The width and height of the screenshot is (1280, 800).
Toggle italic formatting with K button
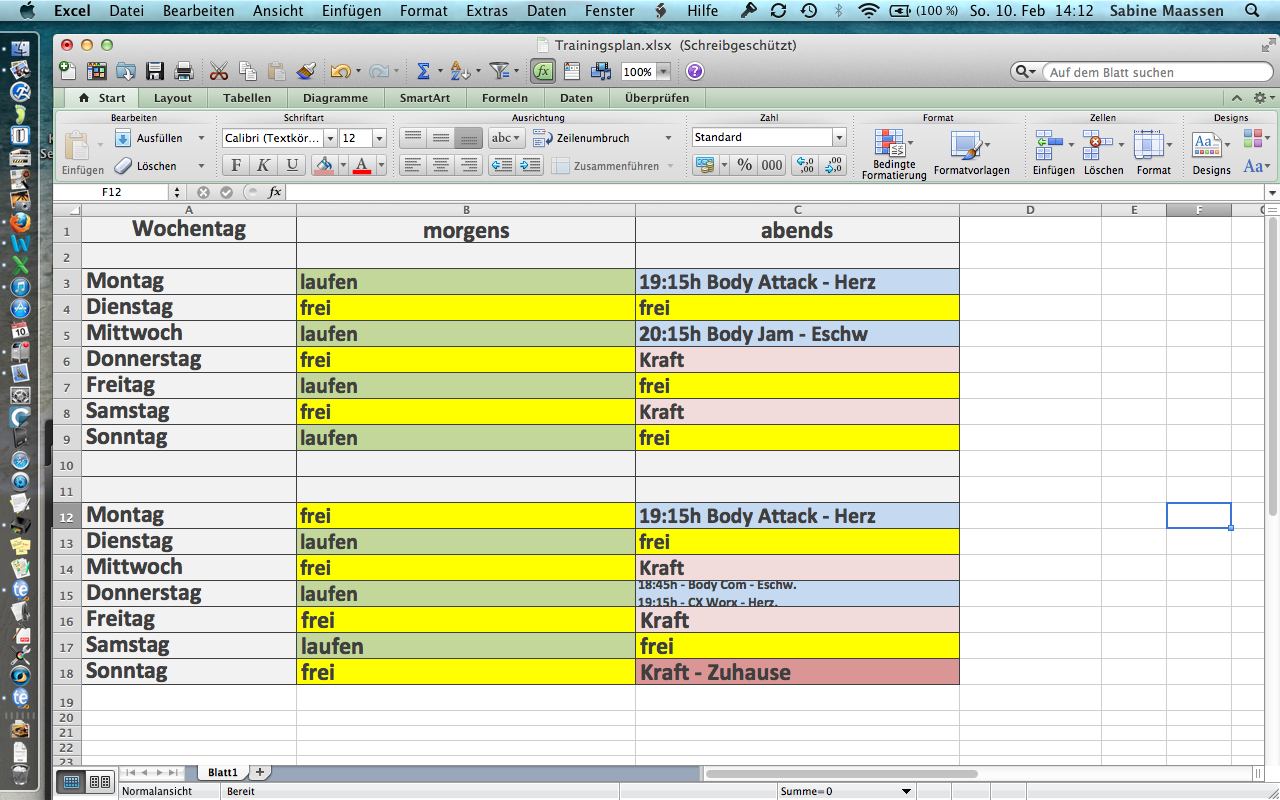click(264, 165)
